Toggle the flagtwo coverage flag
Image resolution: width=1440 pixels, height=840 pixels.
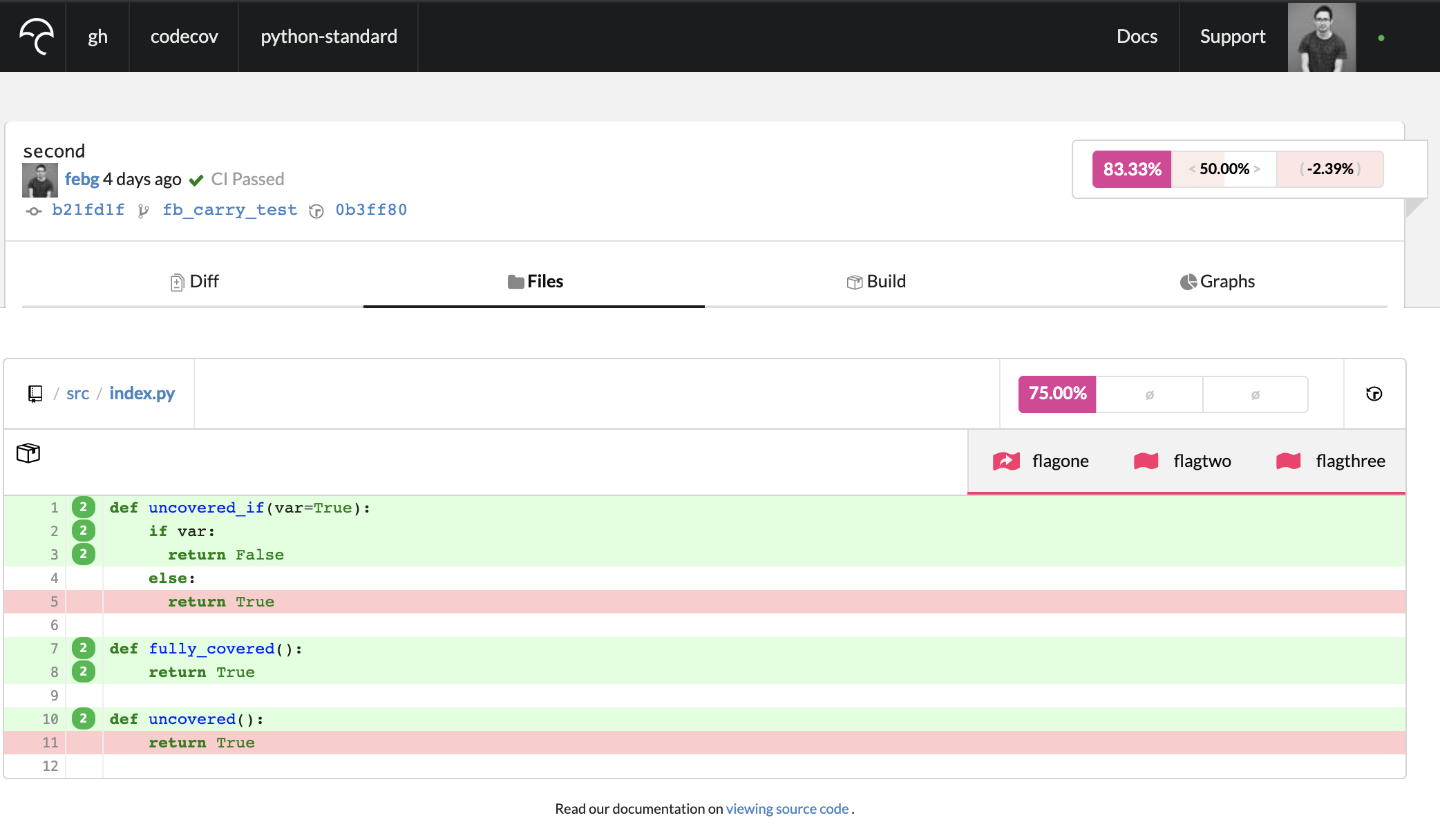1182,461
